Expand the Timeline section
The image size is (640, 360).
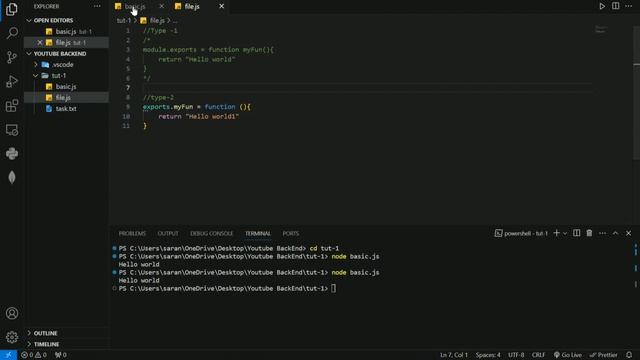[x=46, y=344]
